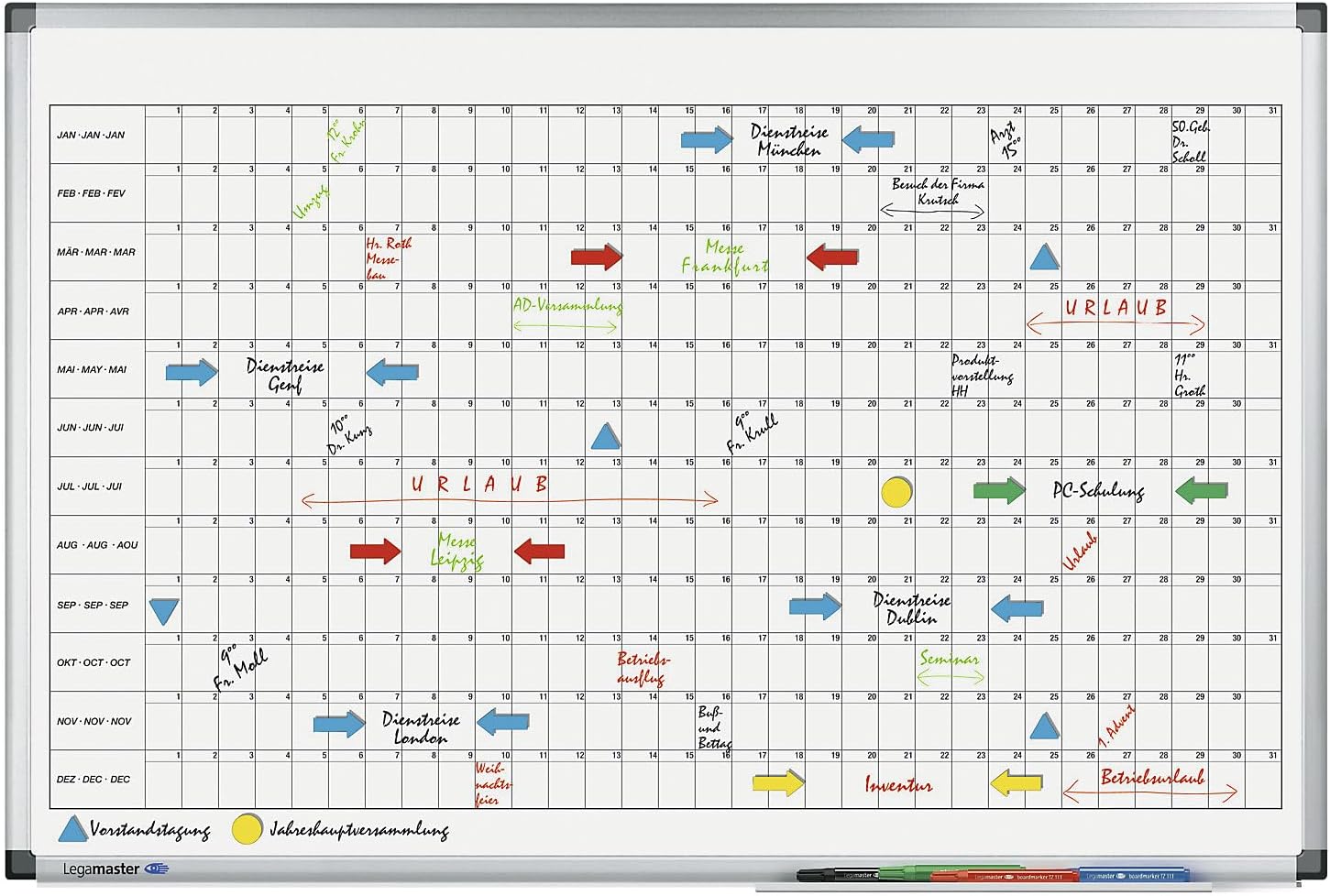Select the 'JAN · JAN · JAN' row label
Image resolution: width=1330 pixels, height=896 pixels.
(x=91, y=135)
